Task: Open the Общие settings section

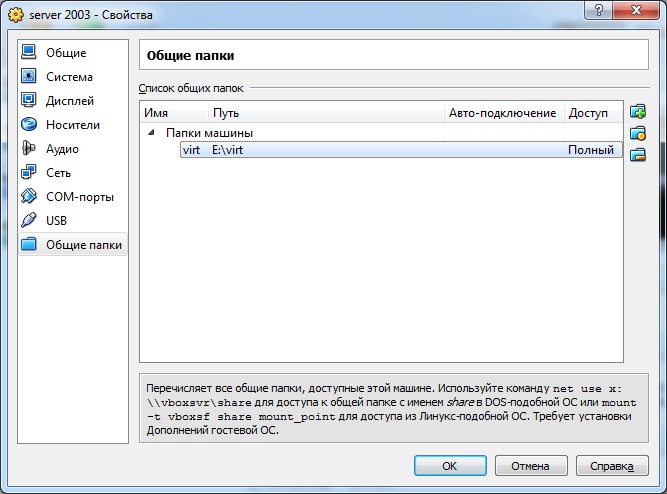Action: [x=66, y=53]
